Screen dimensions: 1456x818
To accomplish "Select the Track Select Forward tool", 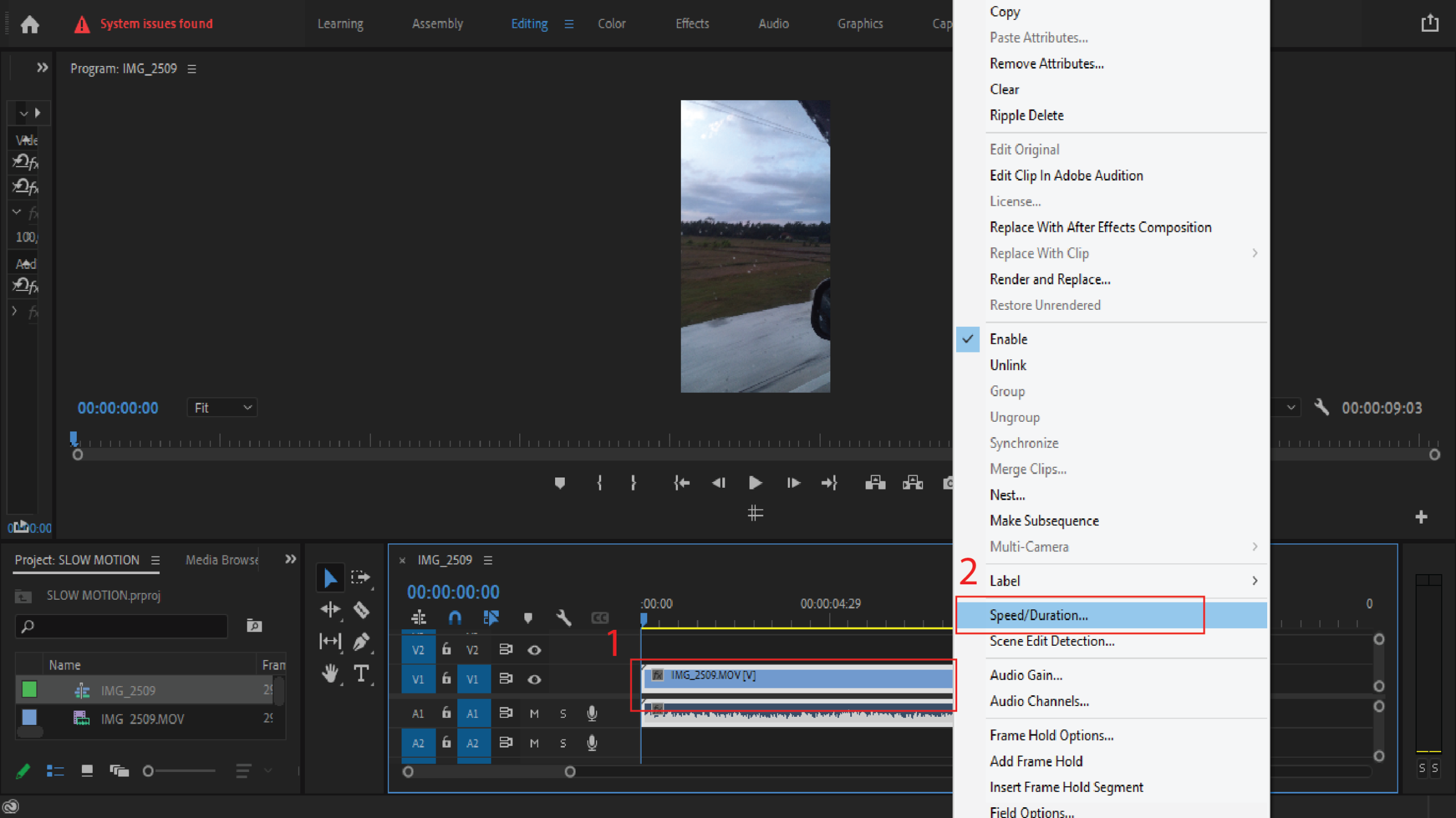I will [361, 578].
